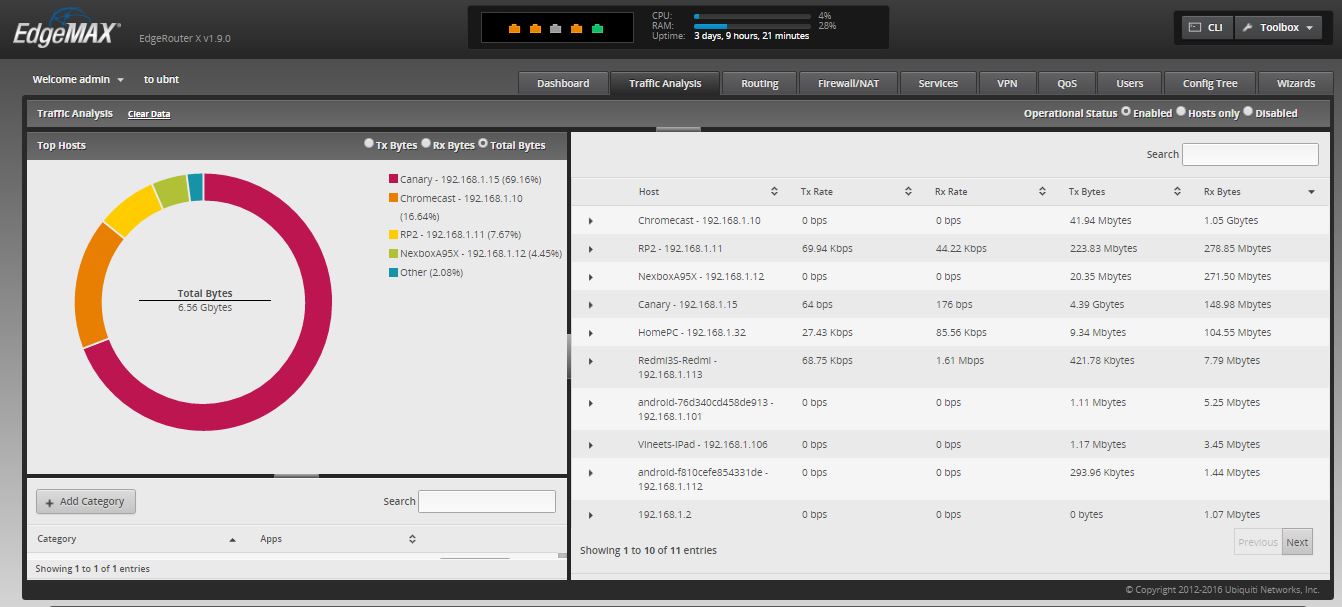Image resolution: width=1342 pixels, height=607 pixels.
Task: Open the Traffic Analysis tab
Action: click(665, 83)
